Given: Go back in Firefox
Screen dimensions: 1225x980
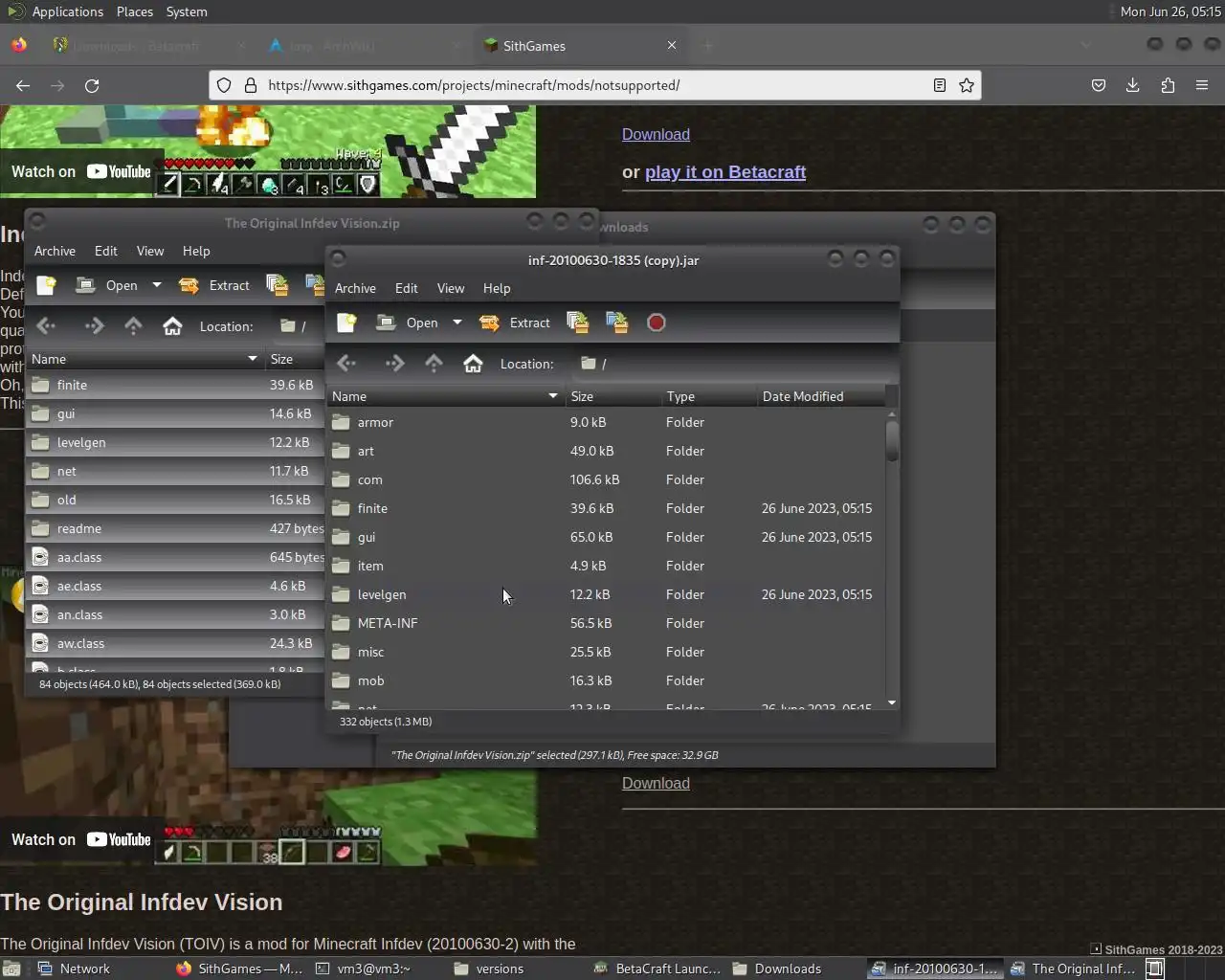Looking at the screenshot, I should pos(23,85).
